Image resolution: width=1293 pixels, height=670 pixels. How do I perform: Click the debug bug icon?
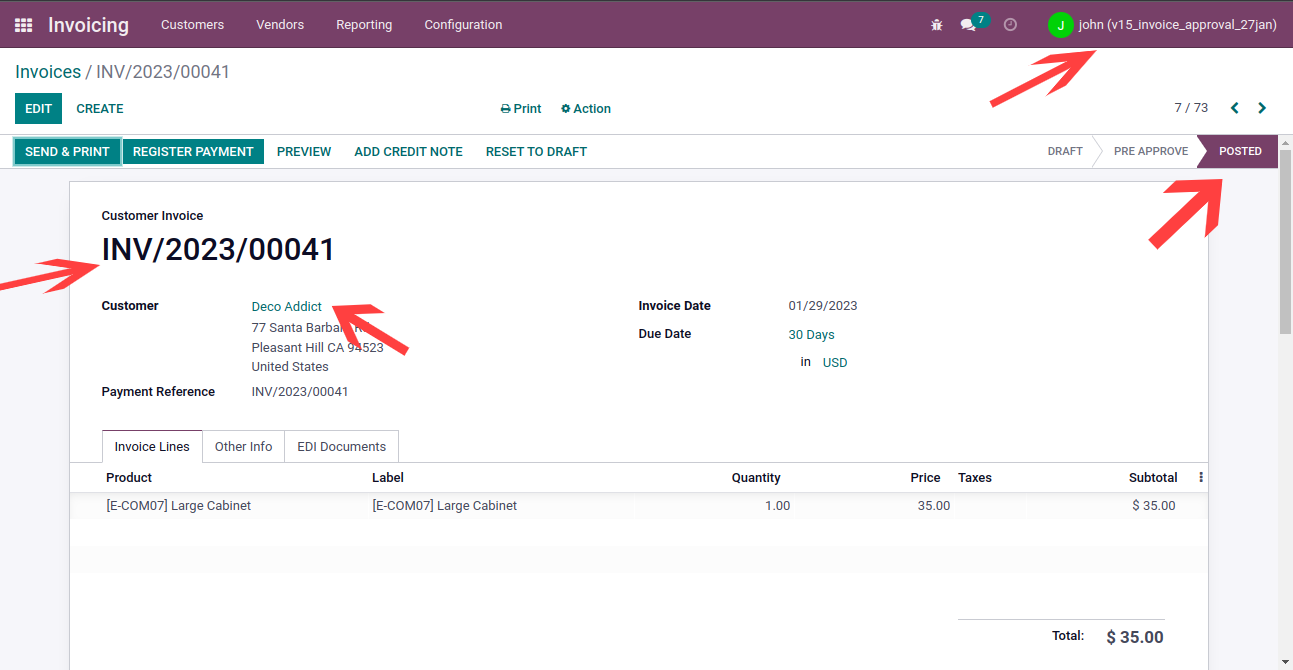(937, 24)
